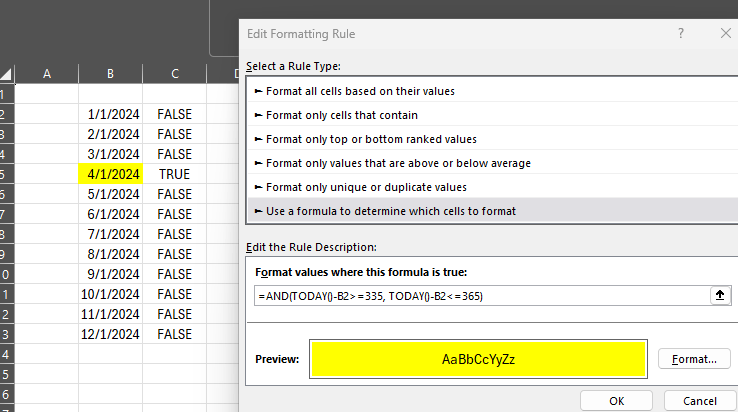The image size is (738, 412).
Task: Select cell with date 6/1/2024
Action: [x=111, y=214]
